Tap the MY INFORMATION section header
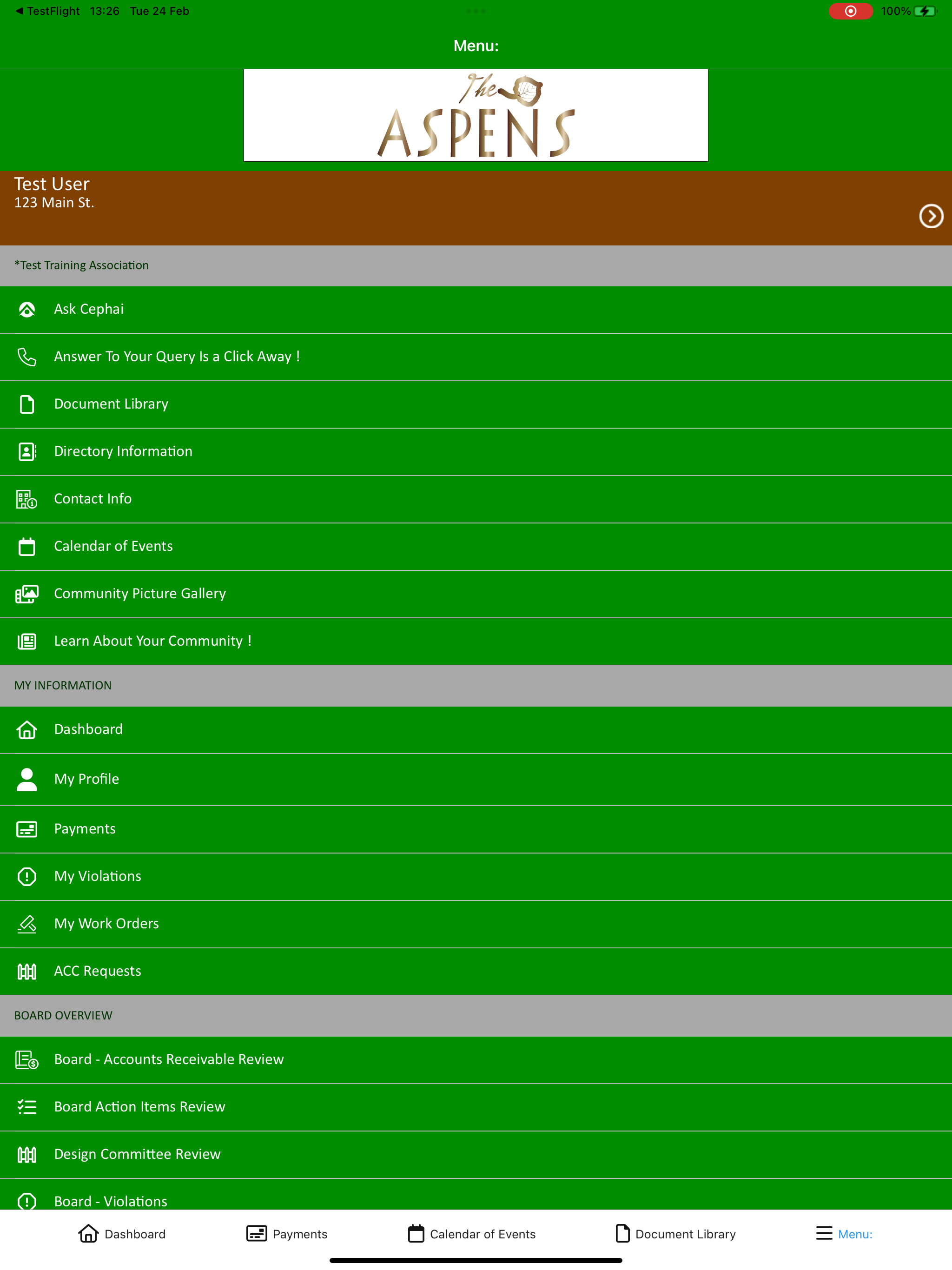Image resolution: width=952 pixels, height=1270 pixels. click(x=476, y=686)
